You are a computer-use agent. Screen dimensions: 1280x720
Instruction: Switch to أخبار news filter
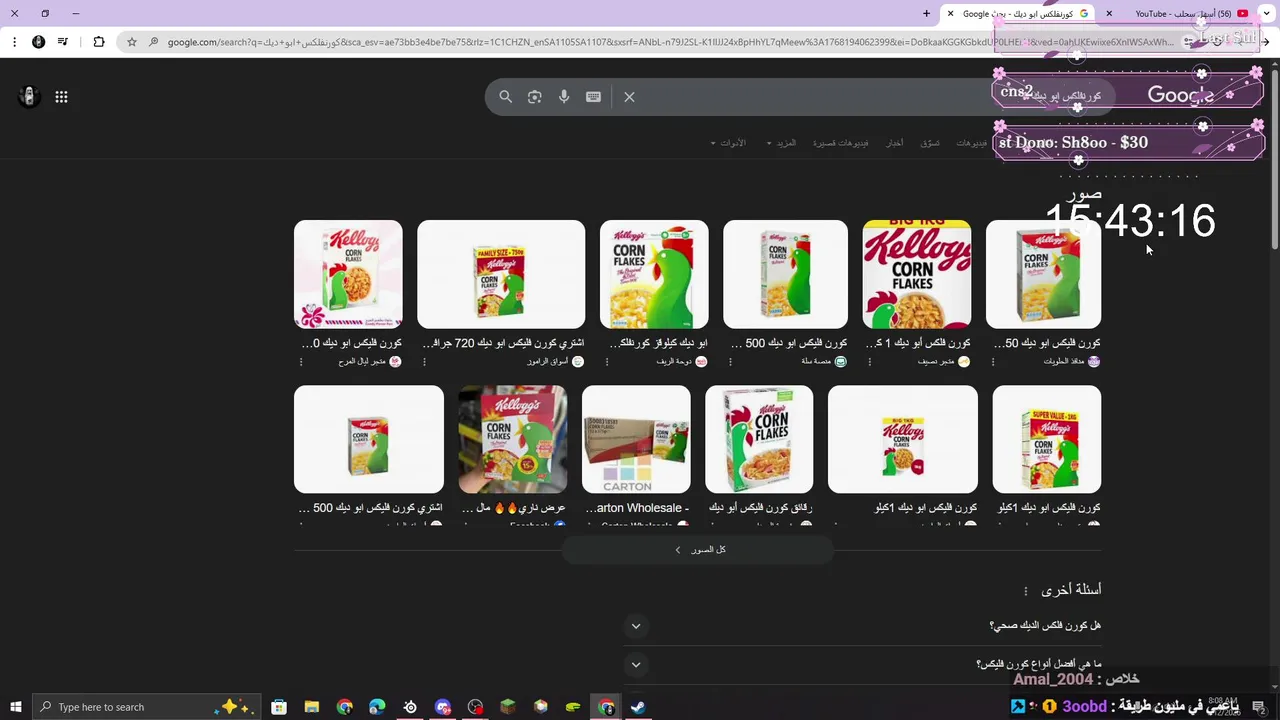pyautogui.click(x=894, y=143)
